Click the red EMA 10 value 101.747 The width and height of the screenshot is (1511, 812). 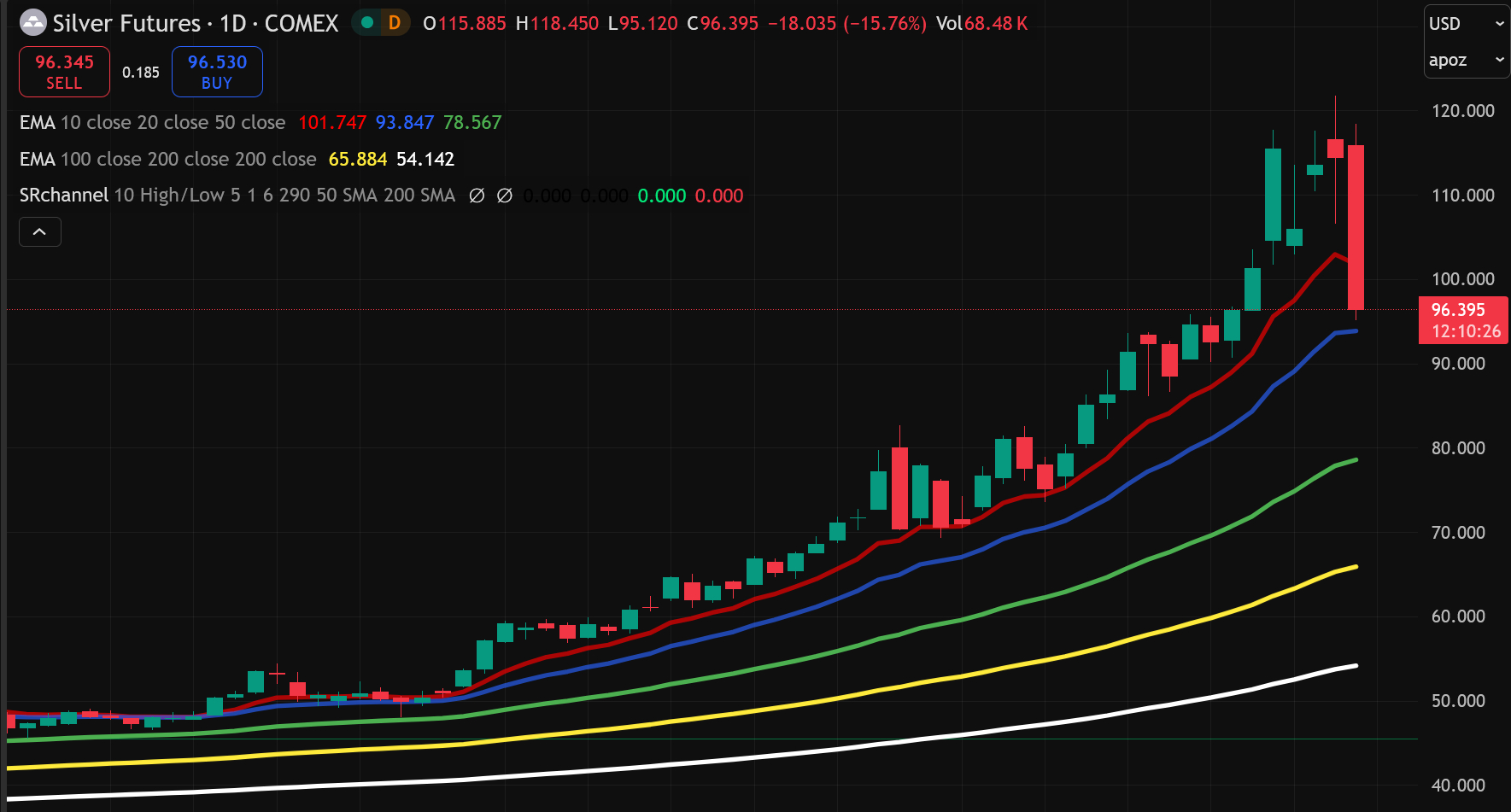tap(331, 123)
